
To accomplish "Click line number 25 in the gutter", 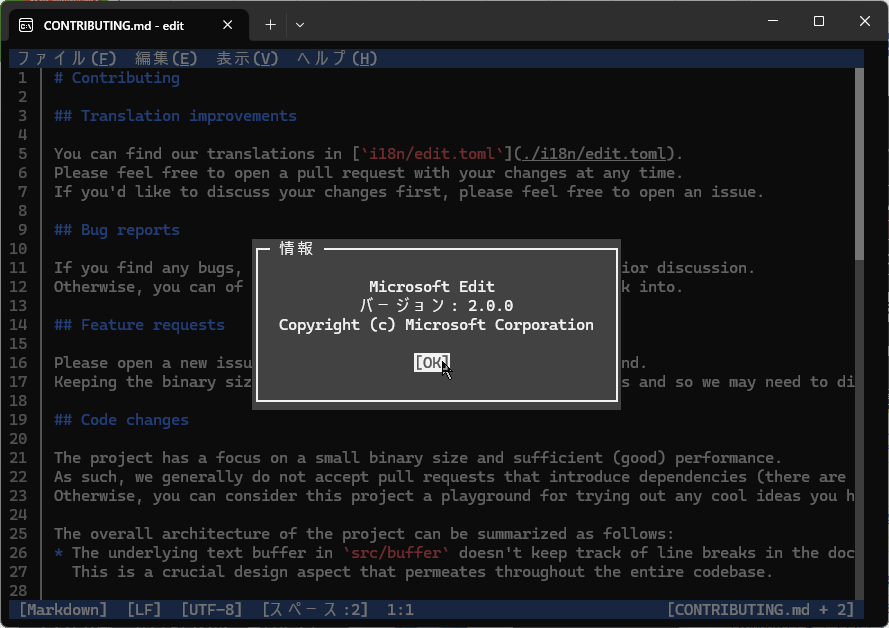I will 18,534.
